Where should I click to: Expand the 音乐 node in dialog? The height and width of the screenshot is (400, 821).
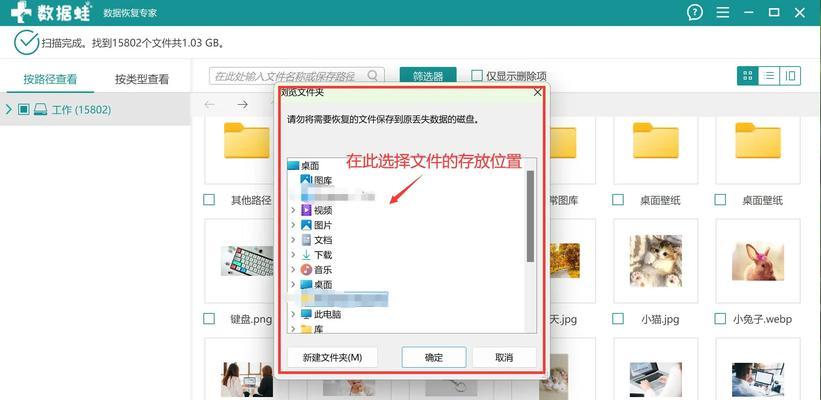click(x=293, y=270)
